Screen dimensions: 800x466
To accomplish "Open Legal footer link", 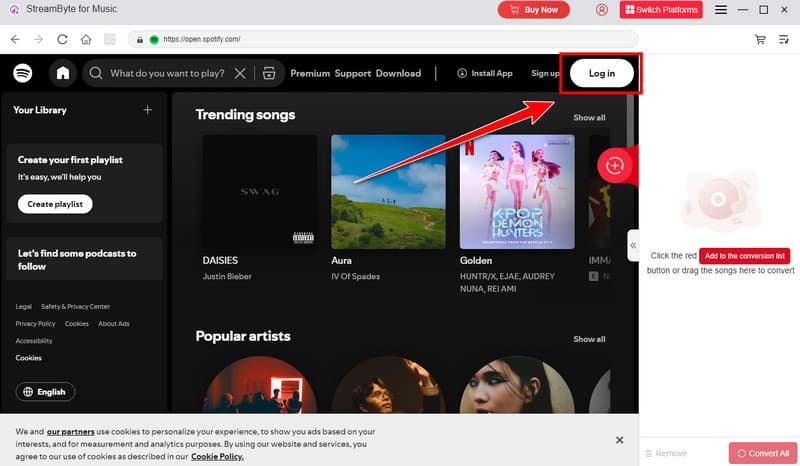I will pos(23,306).
